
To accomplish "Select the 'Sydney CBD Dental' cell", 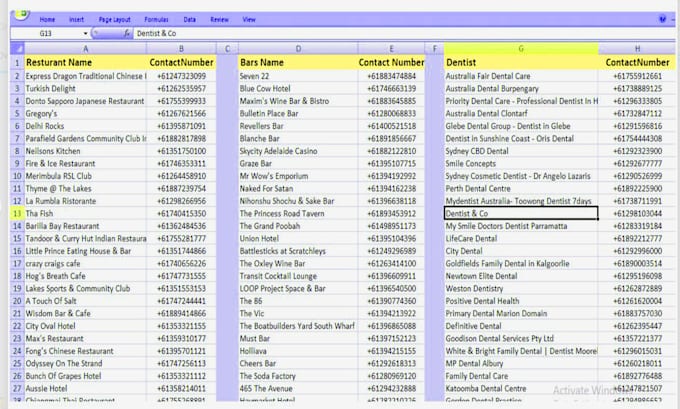I will click(x=521, y=151).
